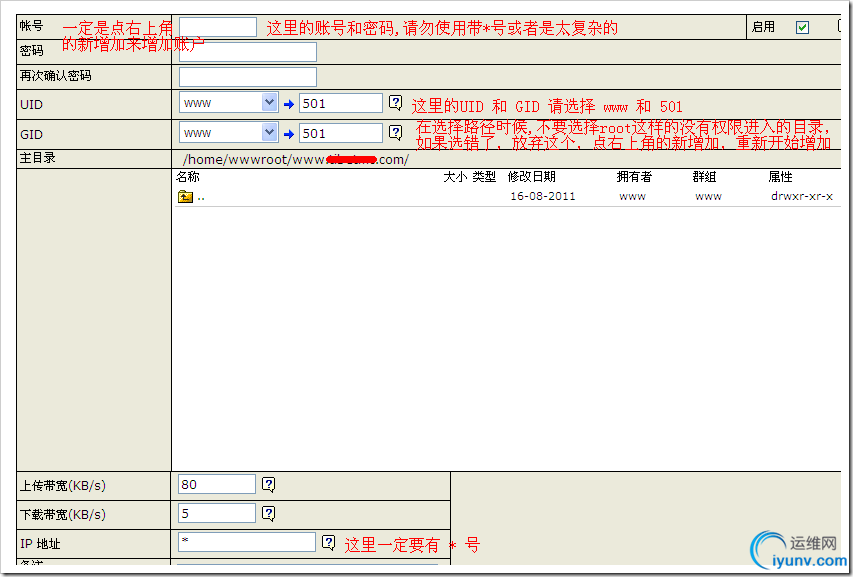This screenshot has height=577, width=853.
Task: Toggle the 启用 (enabled) checkbox
Action: tap(802, 27)
